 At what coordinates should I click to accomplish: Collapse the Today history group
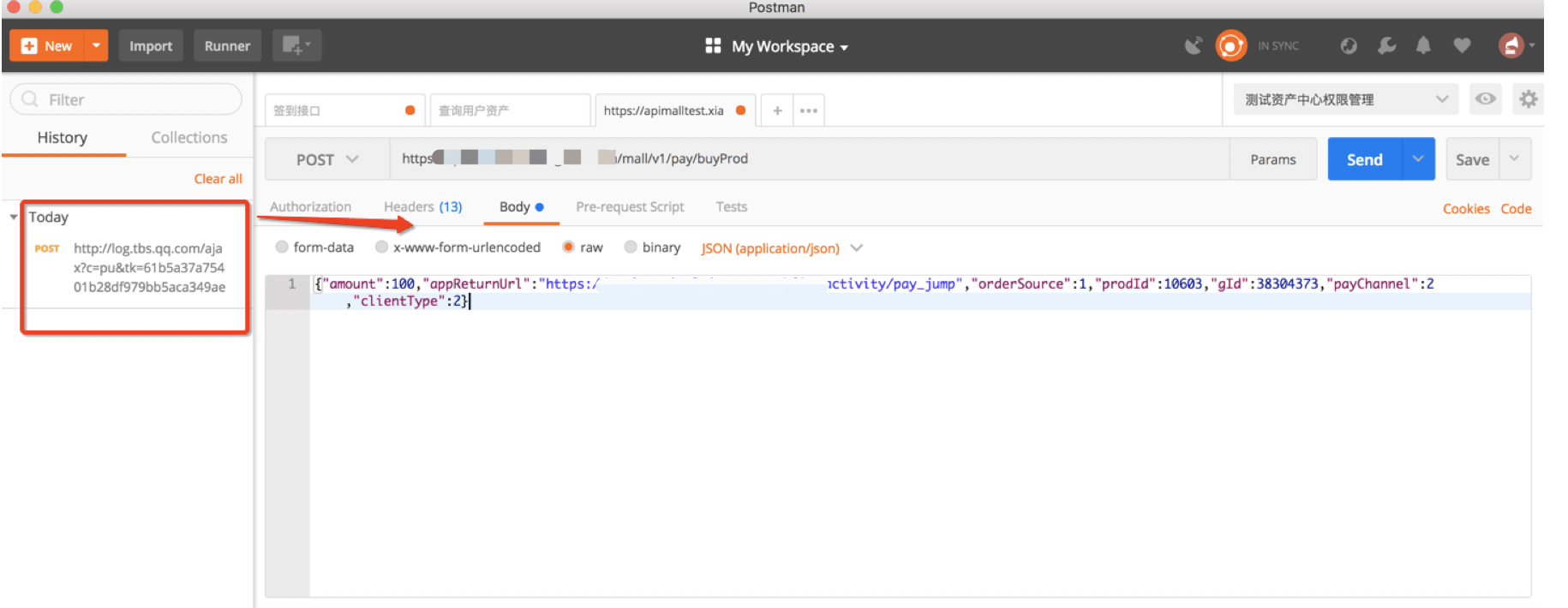pyautogui.click(x=14, y=218)
